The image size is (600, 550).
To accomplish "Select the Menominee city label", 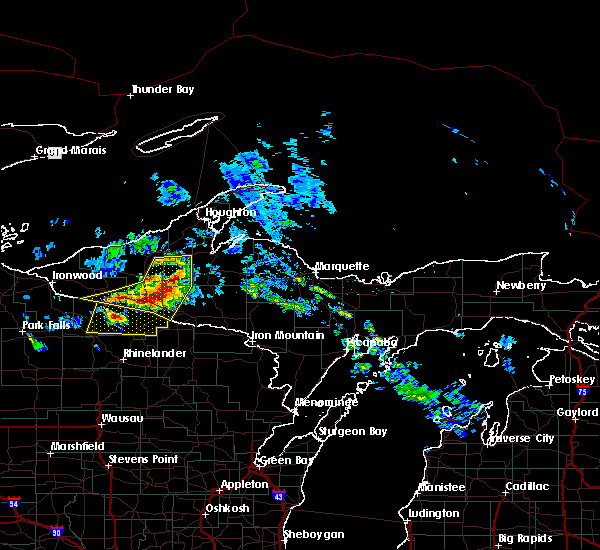I will (326, 403).
